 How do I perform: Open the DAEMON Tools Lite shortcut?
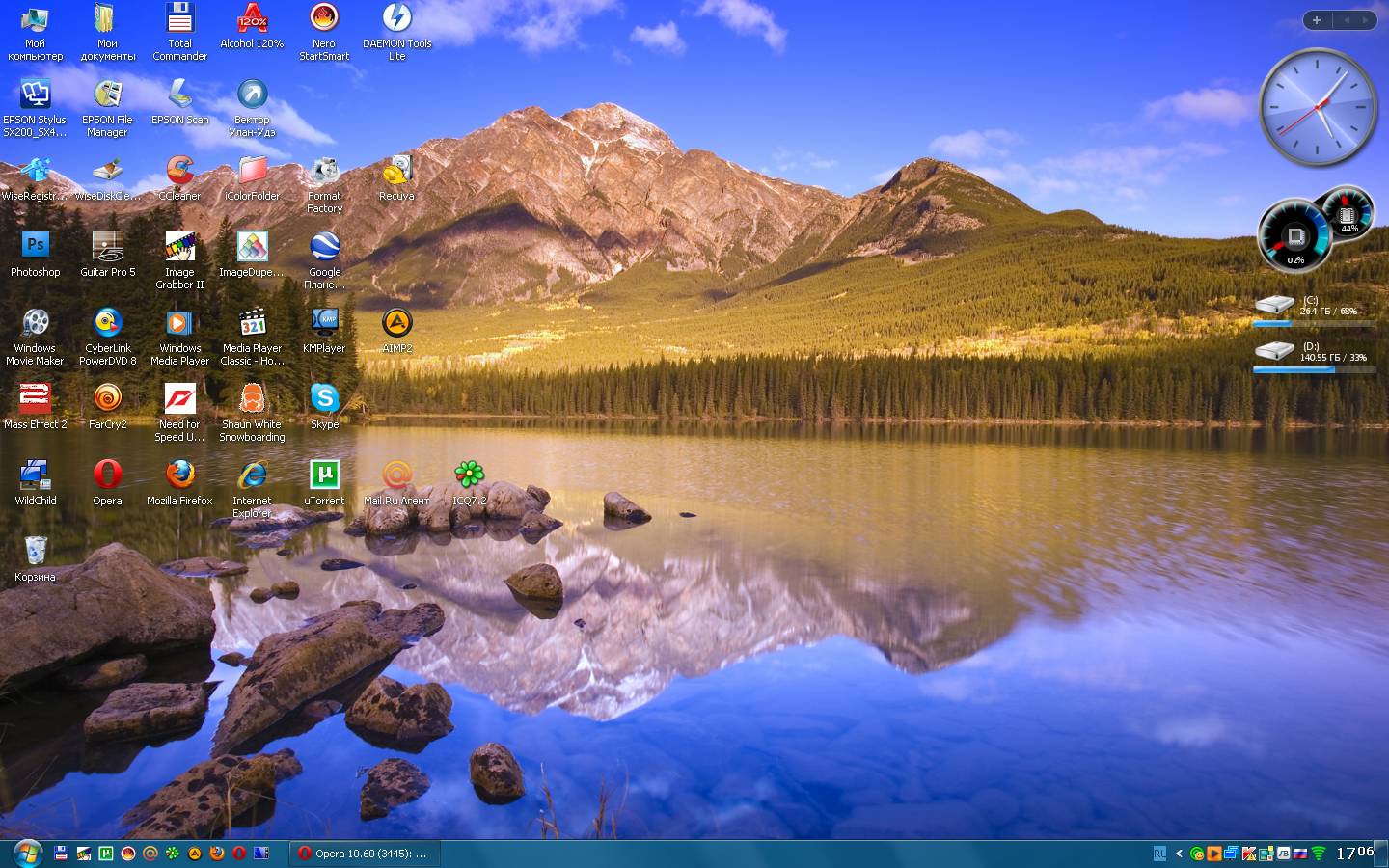pyautogui.click(x=396, y=19)
